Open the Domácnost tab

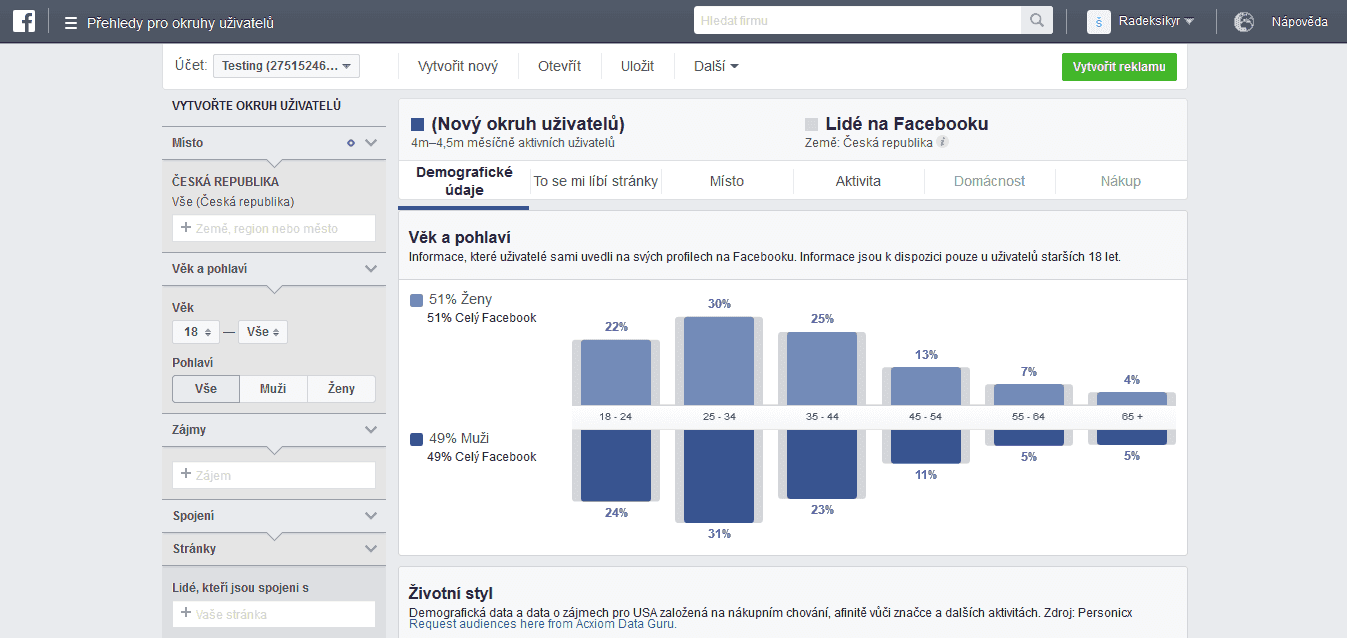tap(990, 181)
